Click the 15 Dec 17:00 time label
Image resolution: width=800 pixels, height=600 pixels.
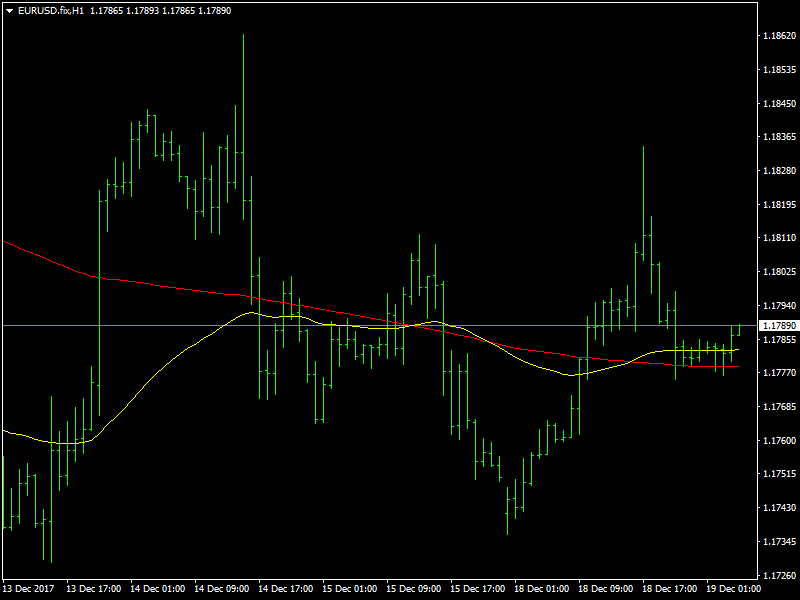click(478, 589)
